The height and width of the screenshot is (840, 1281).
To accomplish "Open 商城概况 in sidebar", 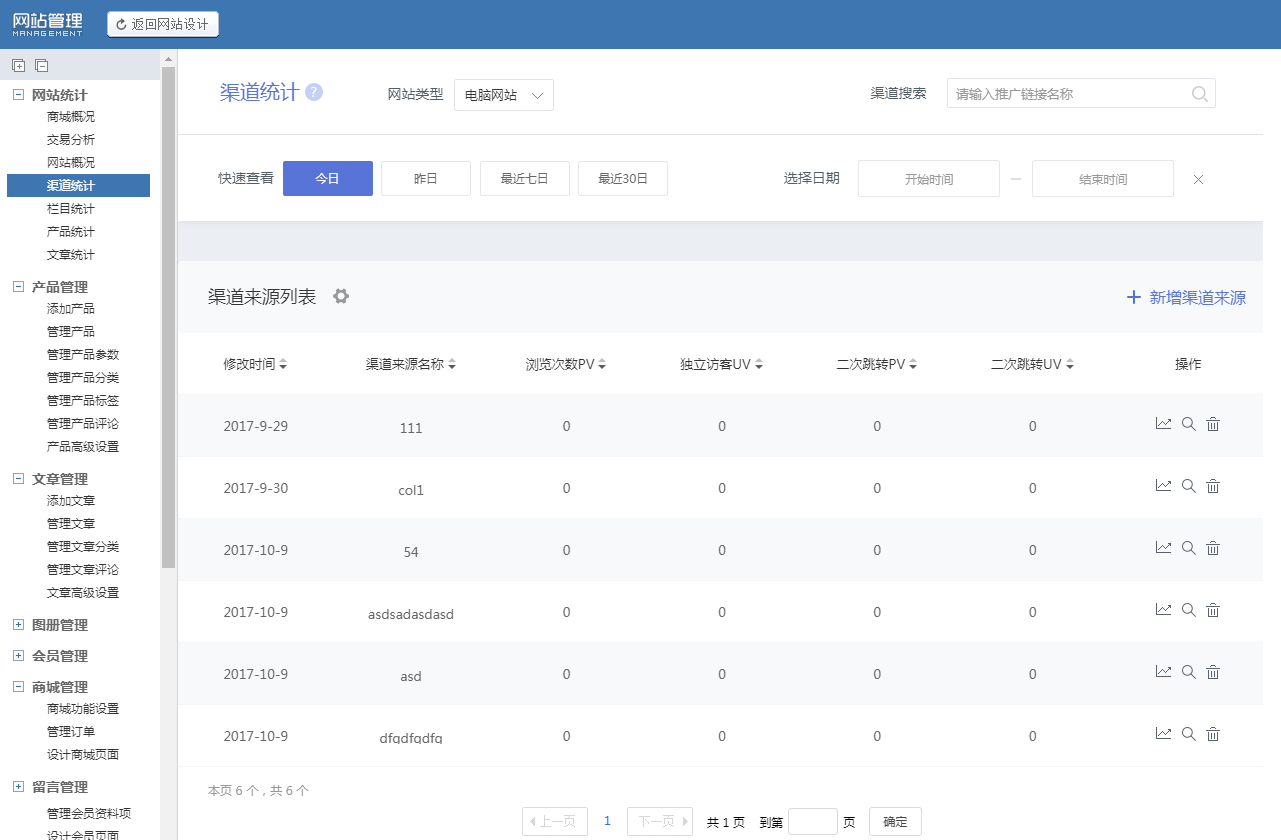I will [71, 117].
